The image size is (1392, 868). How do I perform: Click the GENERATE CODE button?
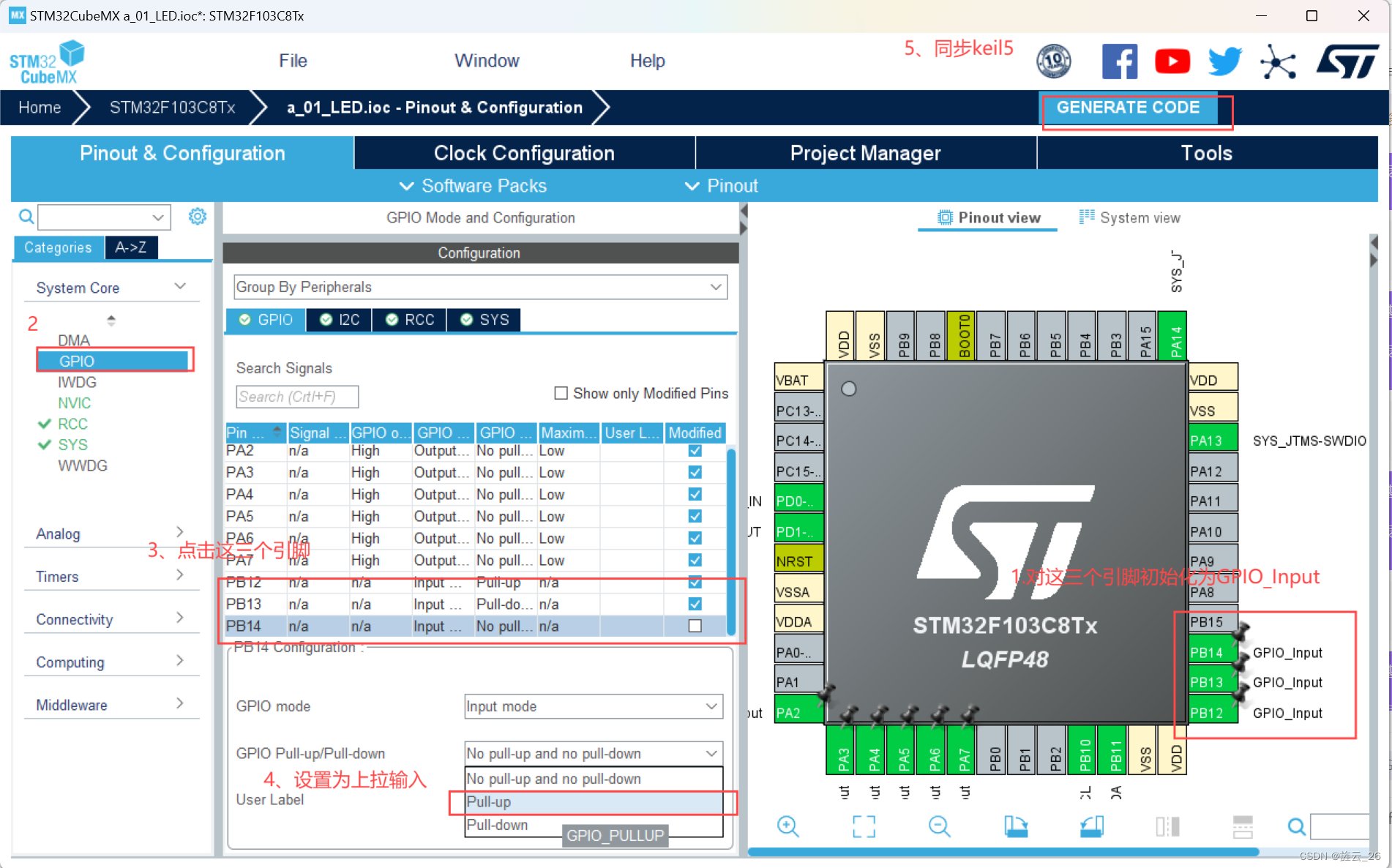click(1129, 108)
